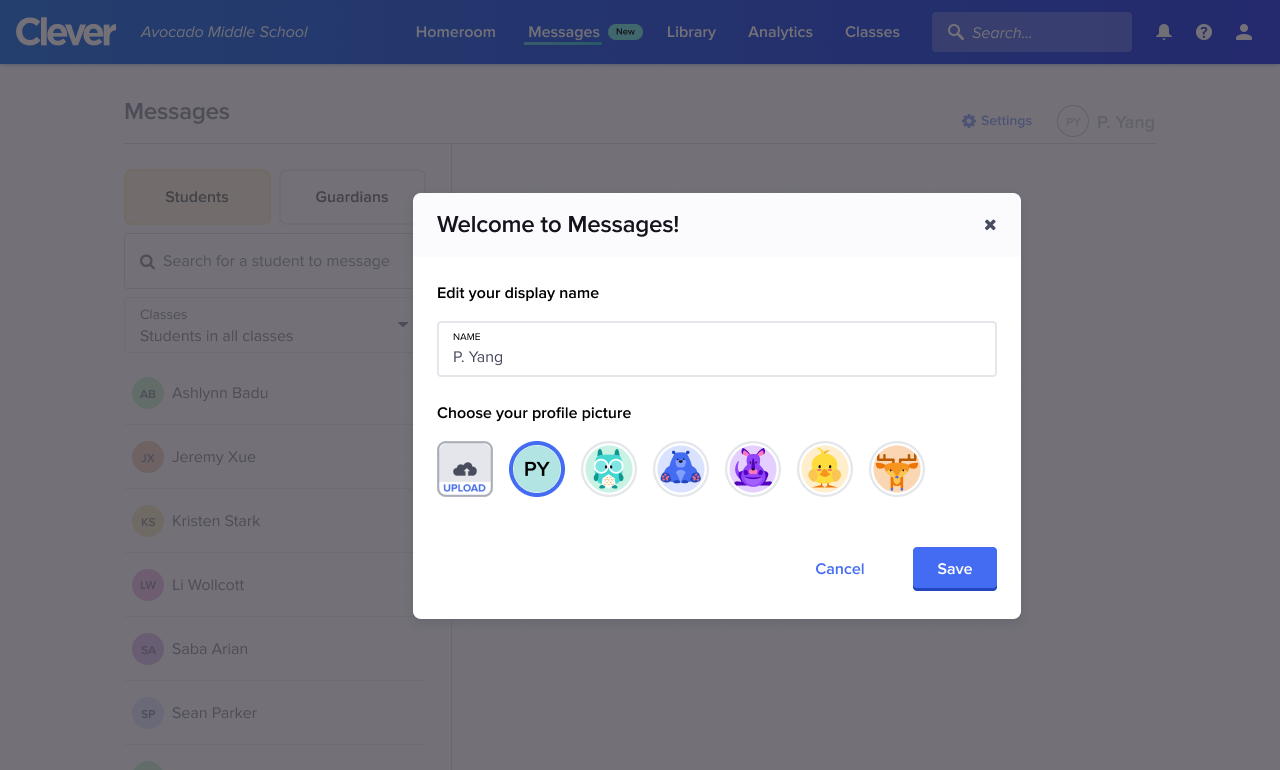Open the account profile icon
The height and width of the screenshot is (770, 1280).
1243,31
